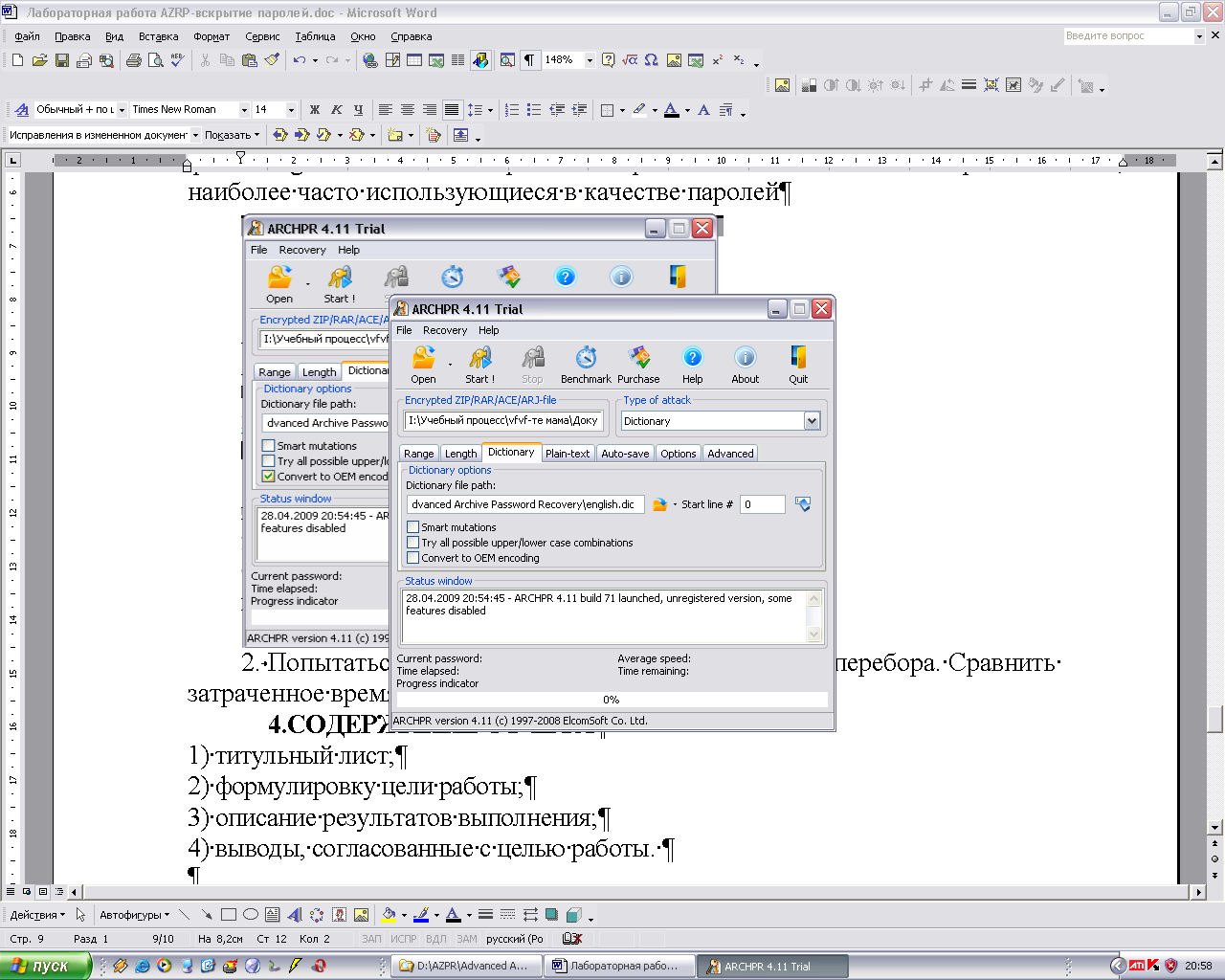Print the document using printer icon

click(133, 60)
